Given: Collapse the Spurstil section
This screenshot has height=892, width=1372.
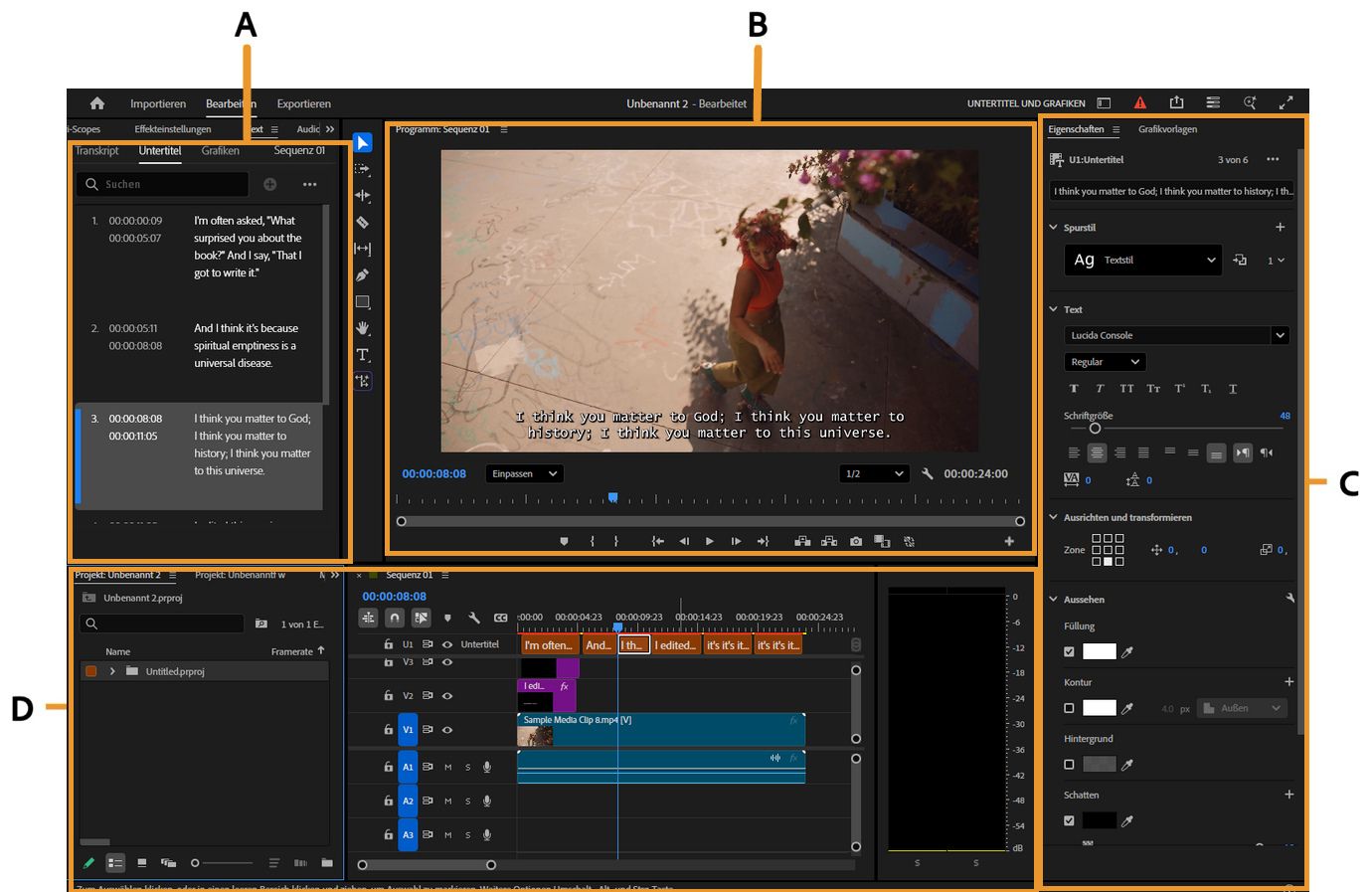Looking at the screenshot, I should [x=1053, y=227].
